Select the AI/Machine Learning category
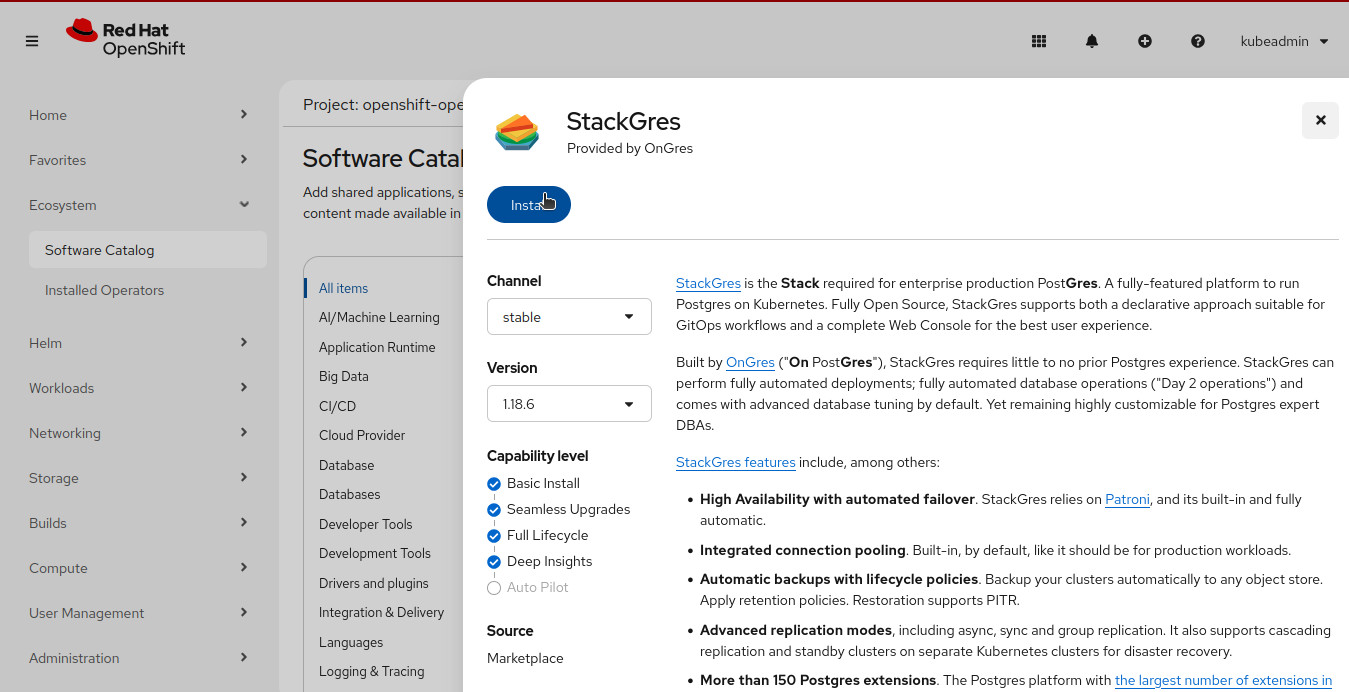This screenshot has width=1349, height=692. (379, 317)
